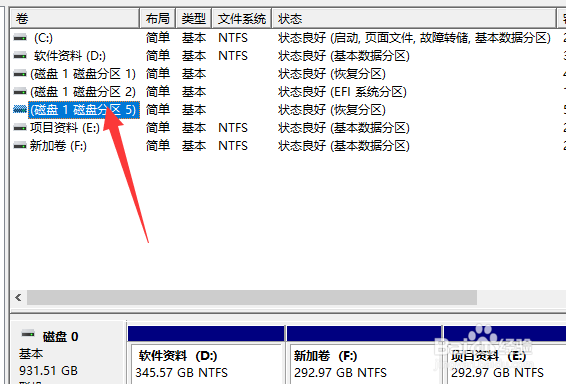Click the 磁盘 0 disk label panel
This screenshot has width=566, height=384.
coord(69,353)
